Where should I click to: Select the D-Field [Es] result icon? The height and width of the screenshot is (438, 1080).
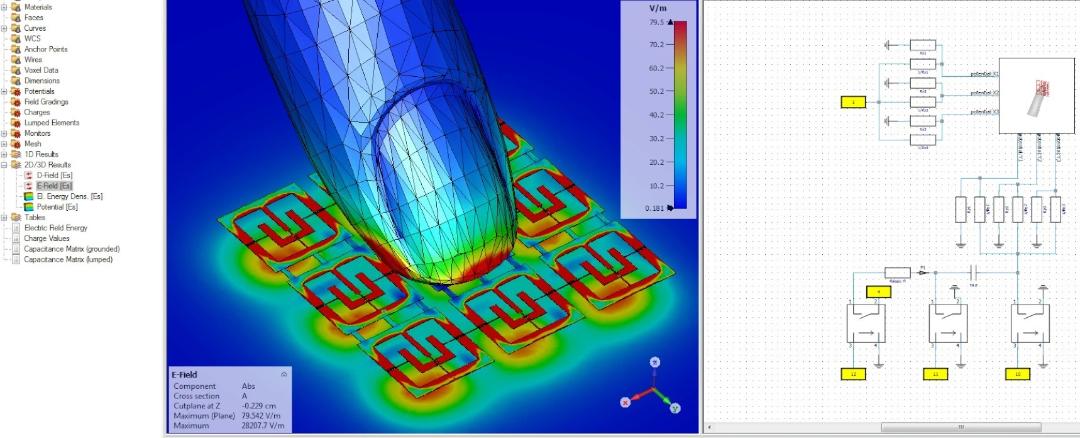(x=28, y=176)
